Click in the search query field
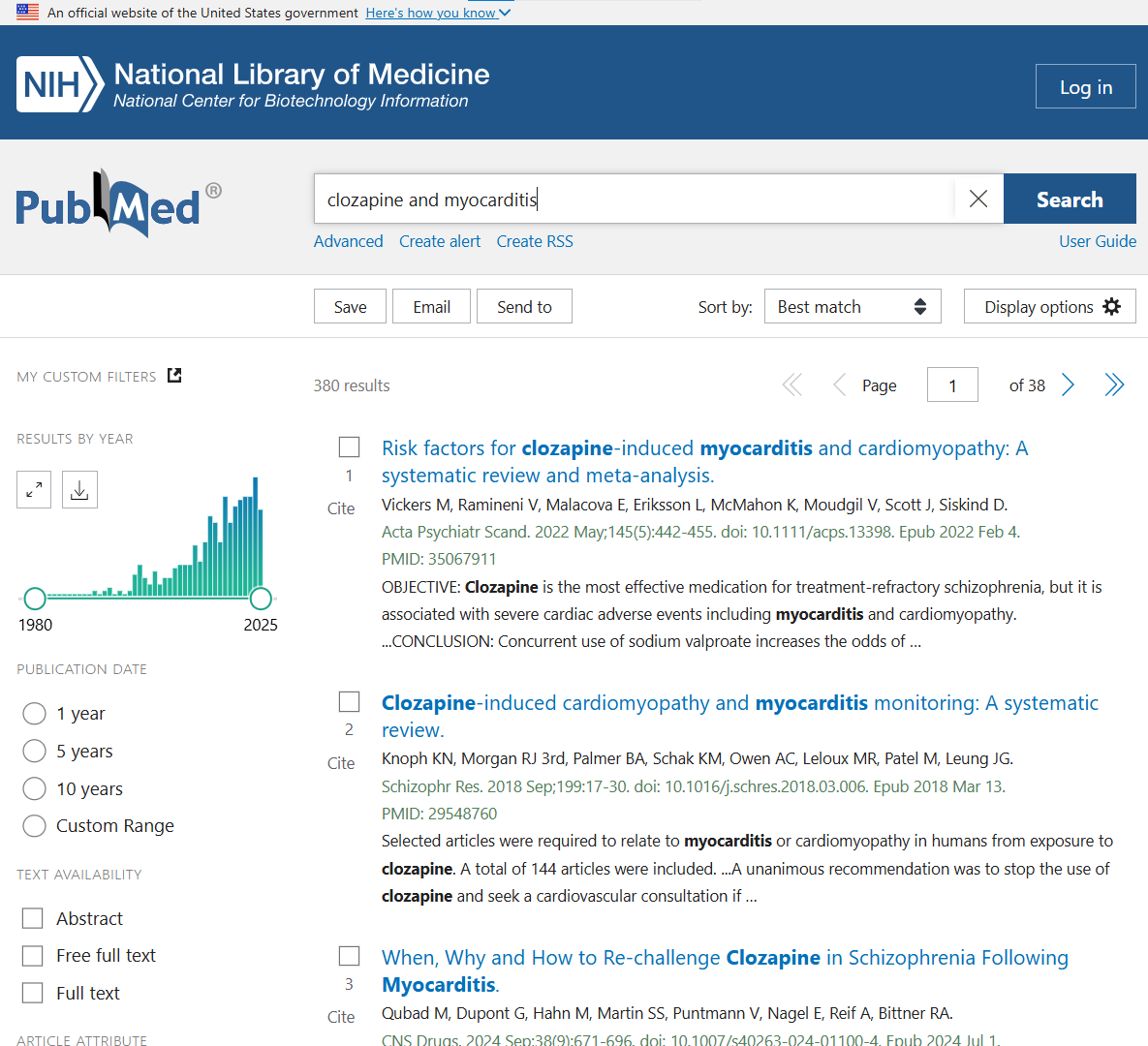The height and width of the screenshot is (1046, 1148). [634, 199]
